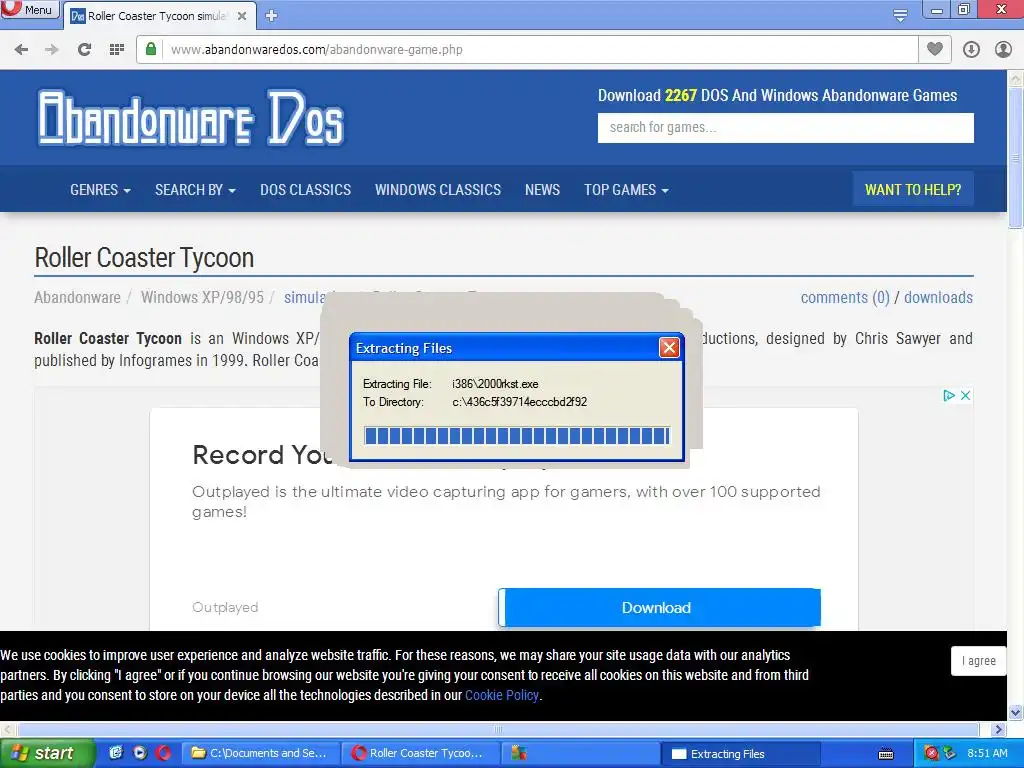Screen dimensions: 1024x768
Task: Open the Windows start button
Action: click(47, 754)
